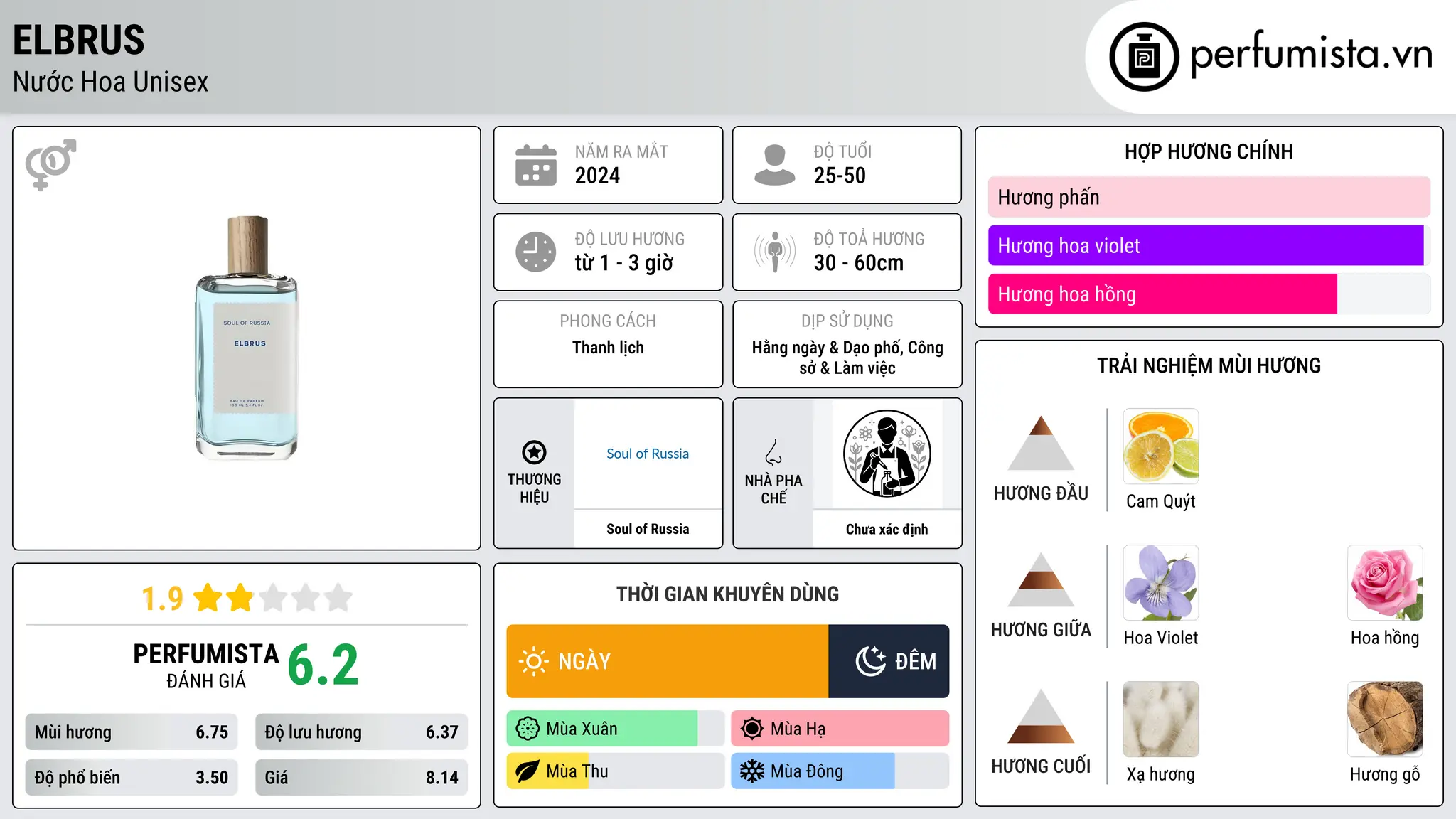Click the Hoa Violet note image

click(x=1161, y=582)
